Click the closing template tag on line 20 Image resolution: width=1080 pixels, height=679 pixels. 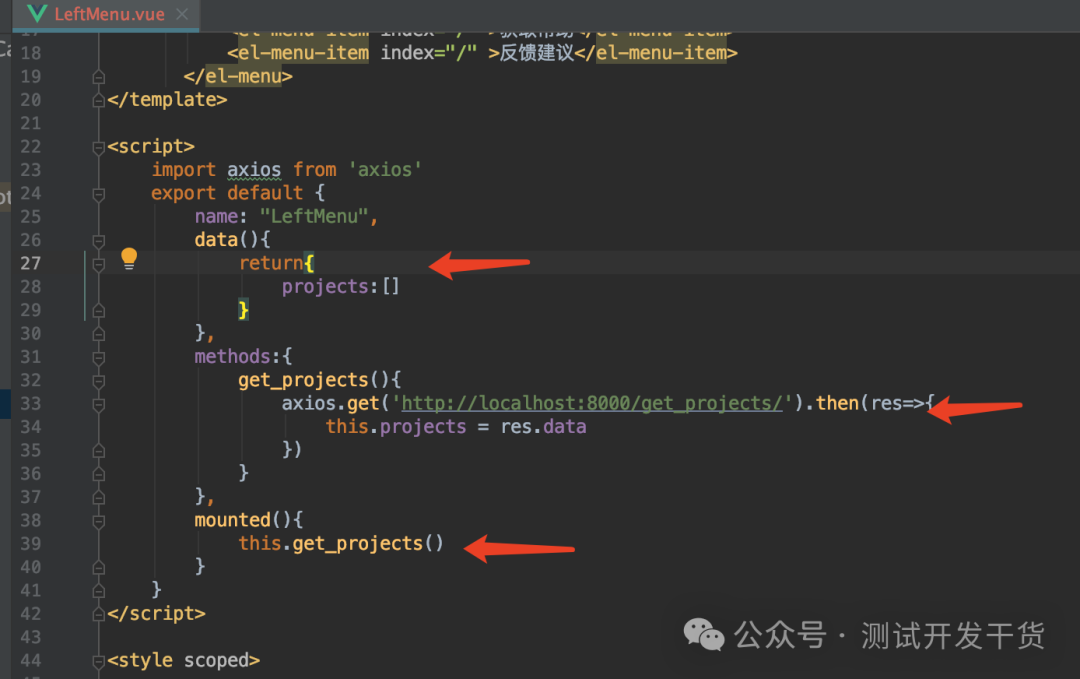coord(167,100)
